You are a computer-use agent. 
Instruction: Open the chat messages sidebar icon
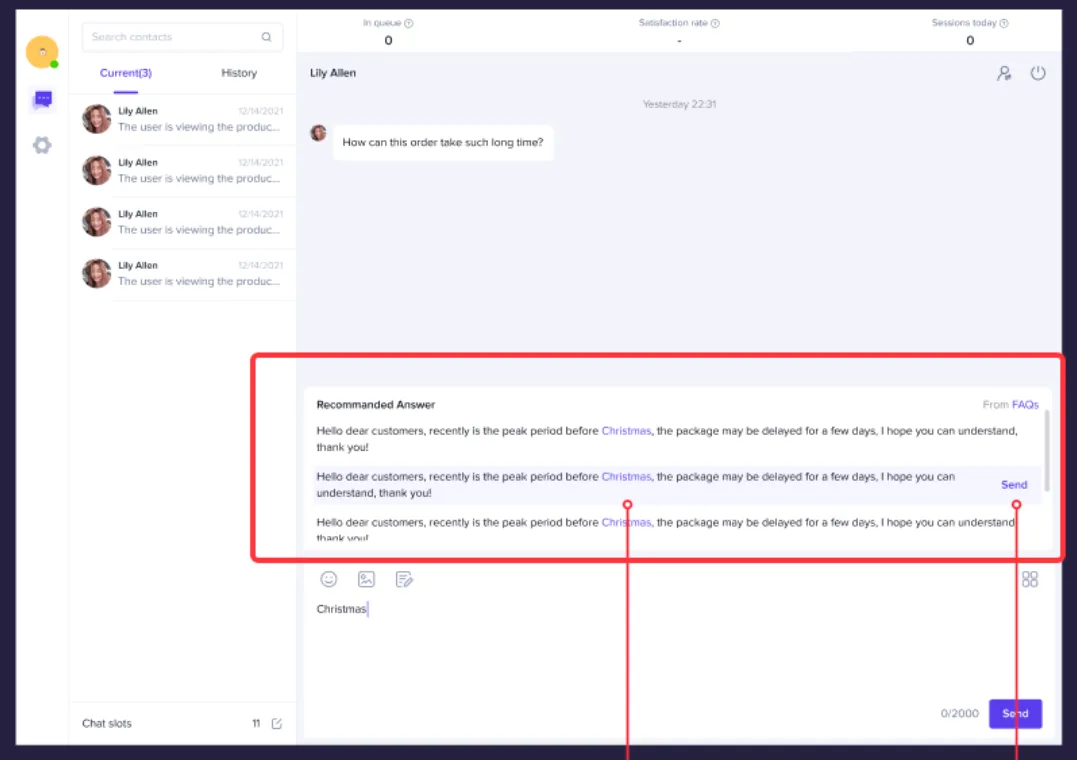point(43,99)
